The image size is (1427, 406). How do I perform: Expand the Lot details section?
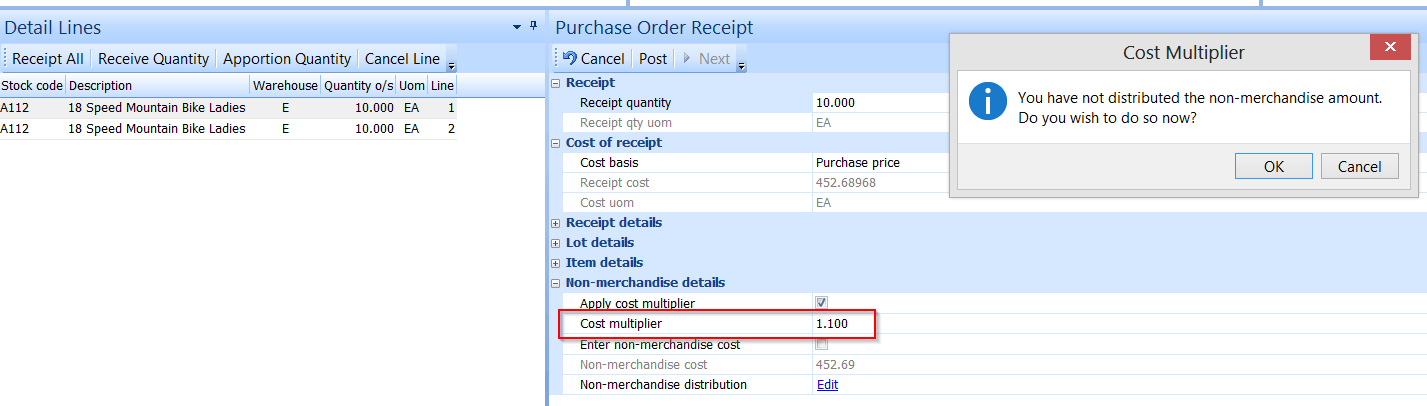(556, 243)
